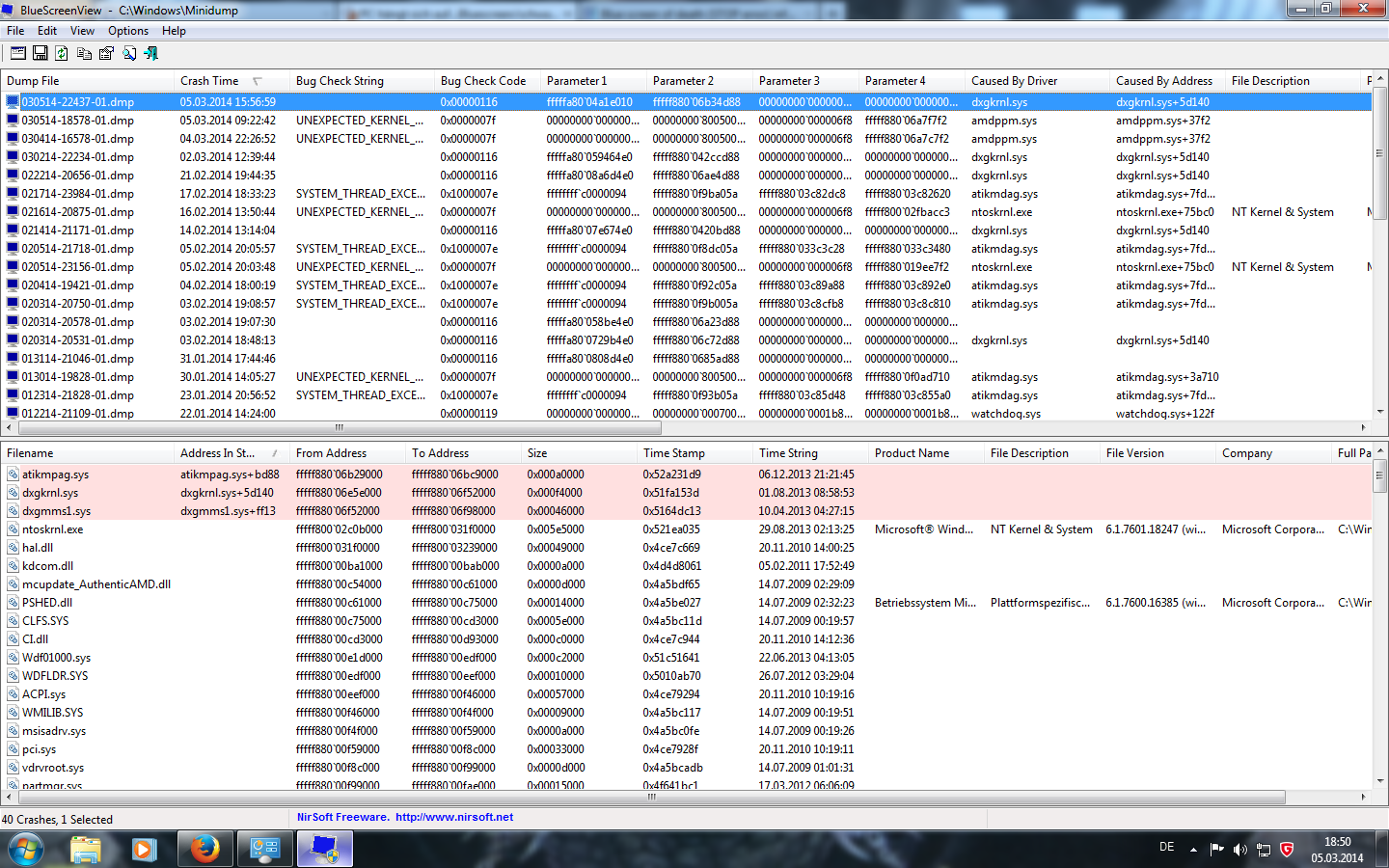Open the File menu
This screenshot has width=1389, height=868.
pyautogui.click(x=15, y=31)
